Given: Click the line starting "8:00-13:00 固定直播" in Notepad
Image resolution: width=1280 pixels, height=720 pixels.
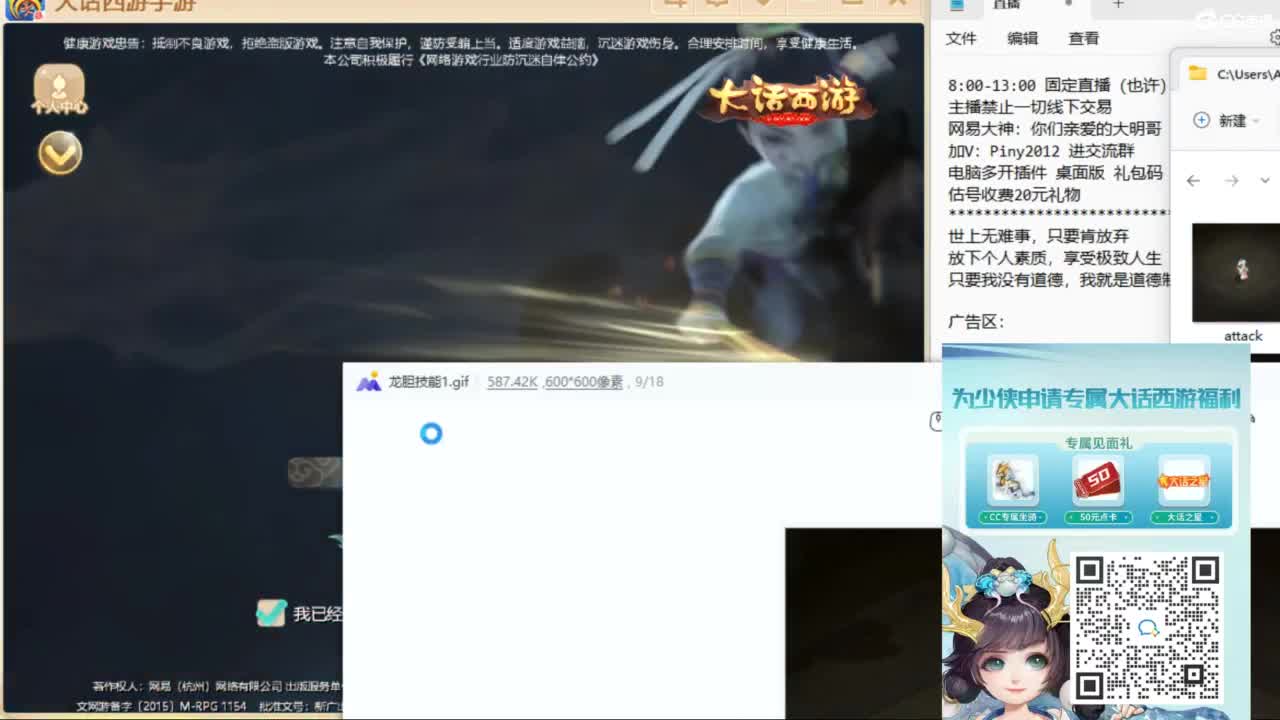Looking at the screenshot, I should (x=1057, y=85).
